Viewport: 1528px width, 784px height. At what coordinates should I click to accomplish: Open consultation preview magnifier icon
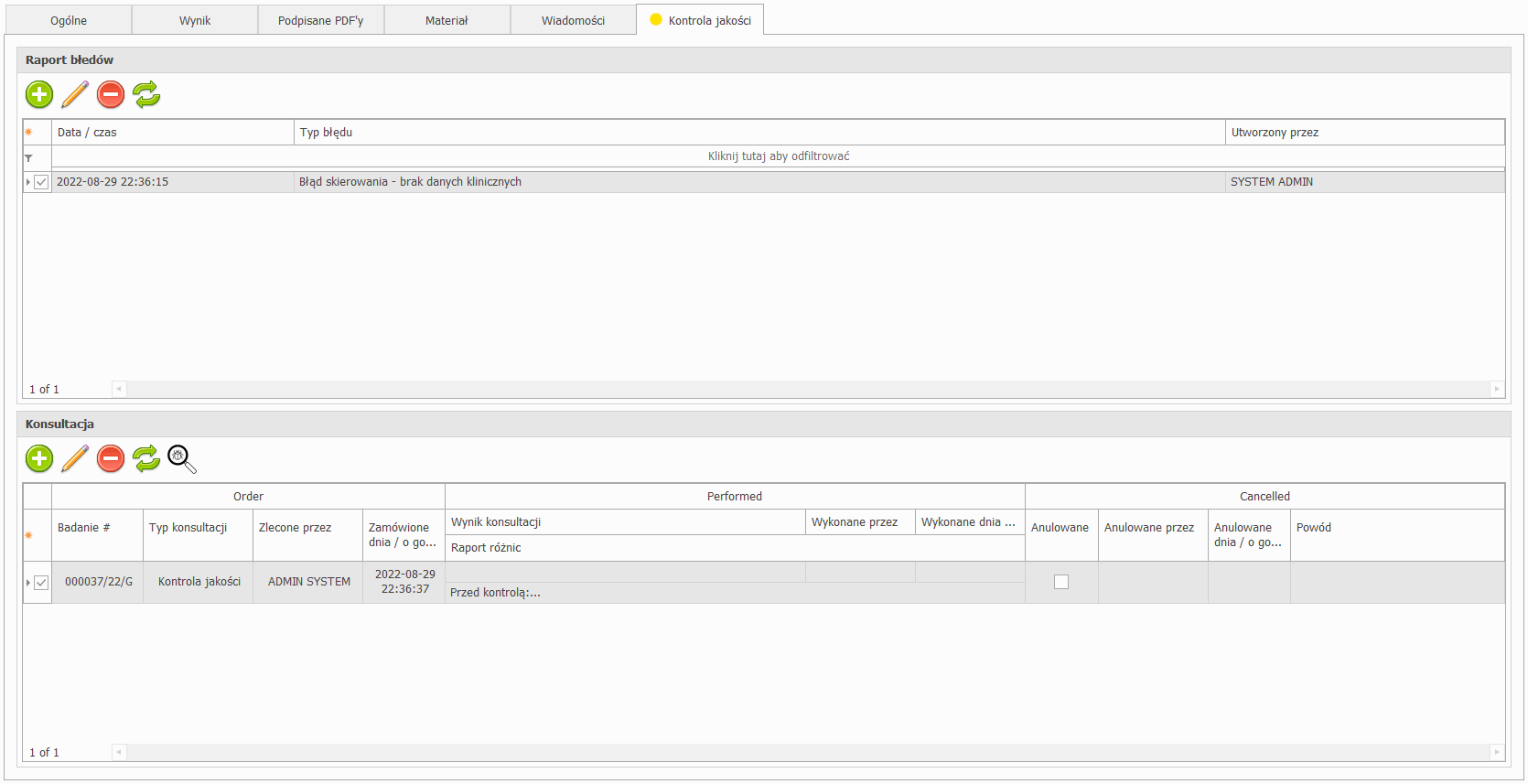tap(182, 459)
